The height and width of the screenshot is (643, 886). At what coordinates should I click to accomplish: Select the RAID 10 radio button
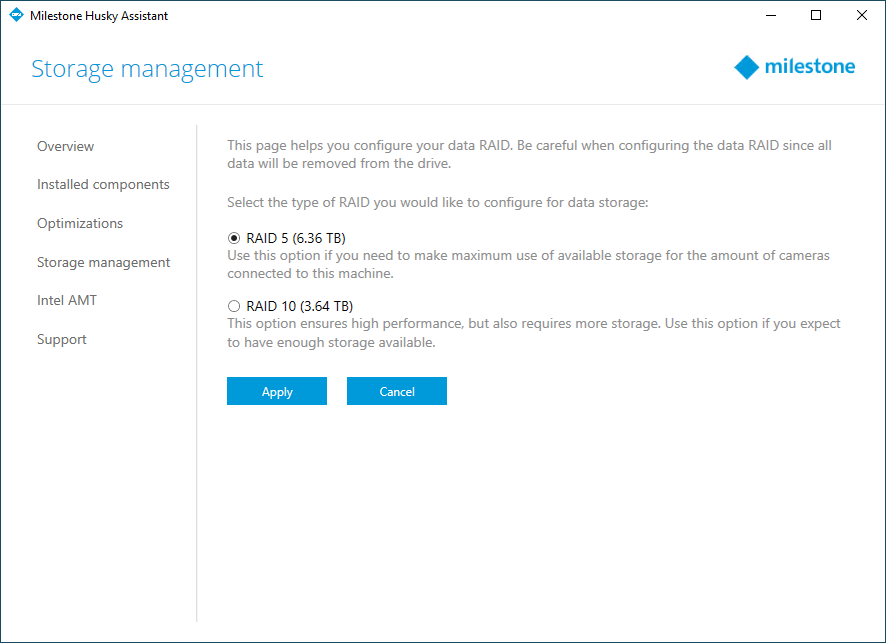(234, 306)
